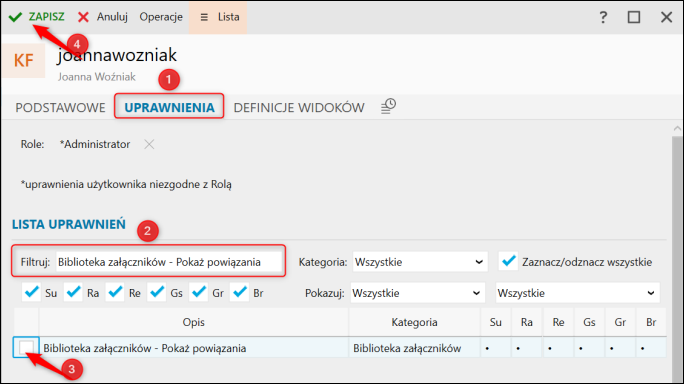684x384 pixels.
Task: Toggle the Su filter checkbox
Action: point(31,292)
